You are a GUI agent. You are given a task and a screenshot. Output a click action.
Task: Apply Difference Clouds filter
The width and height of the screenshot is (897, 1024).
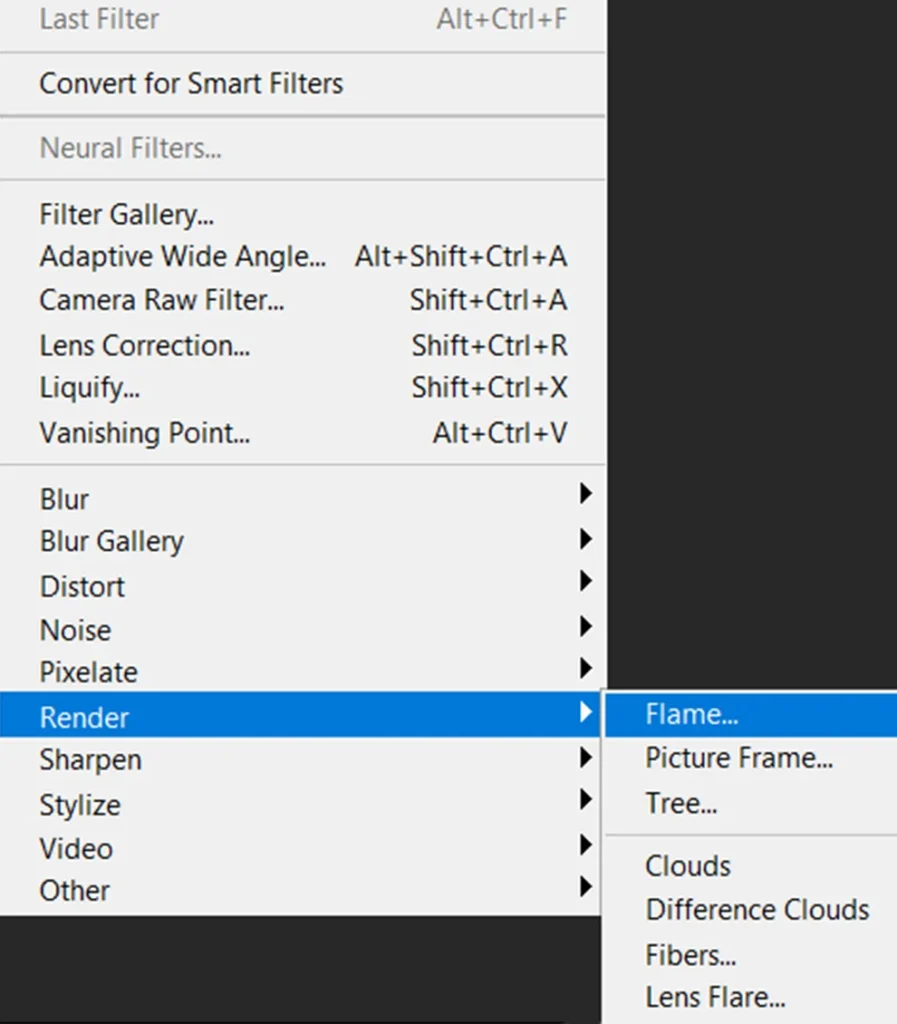pos(757,910)
